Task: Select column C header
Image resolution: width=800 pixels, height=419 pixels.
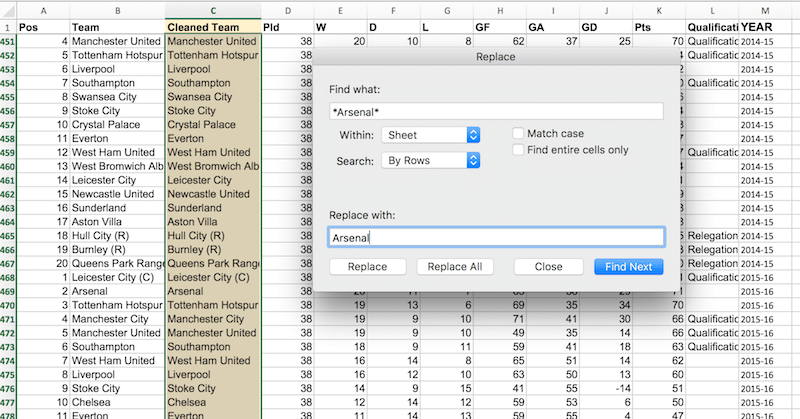Action: click(213, 11)
